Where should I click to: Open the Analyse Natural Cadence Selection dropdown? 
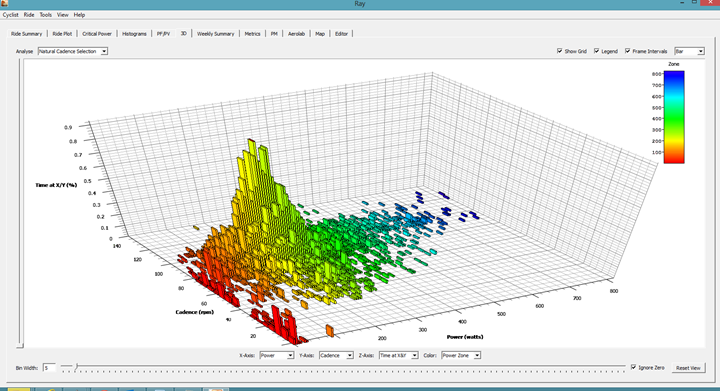click(73, 51)
